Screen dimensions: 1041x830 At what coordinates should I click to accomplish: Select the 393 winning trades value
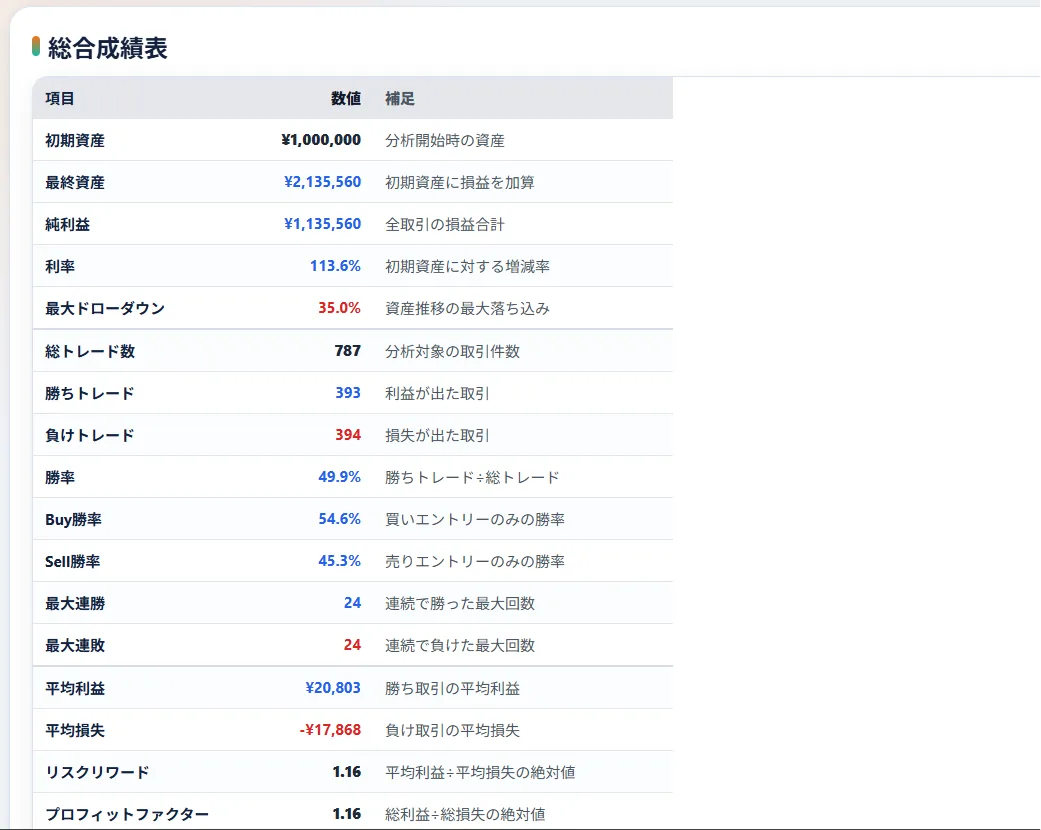pyautogui.click(x=348, y=392)
